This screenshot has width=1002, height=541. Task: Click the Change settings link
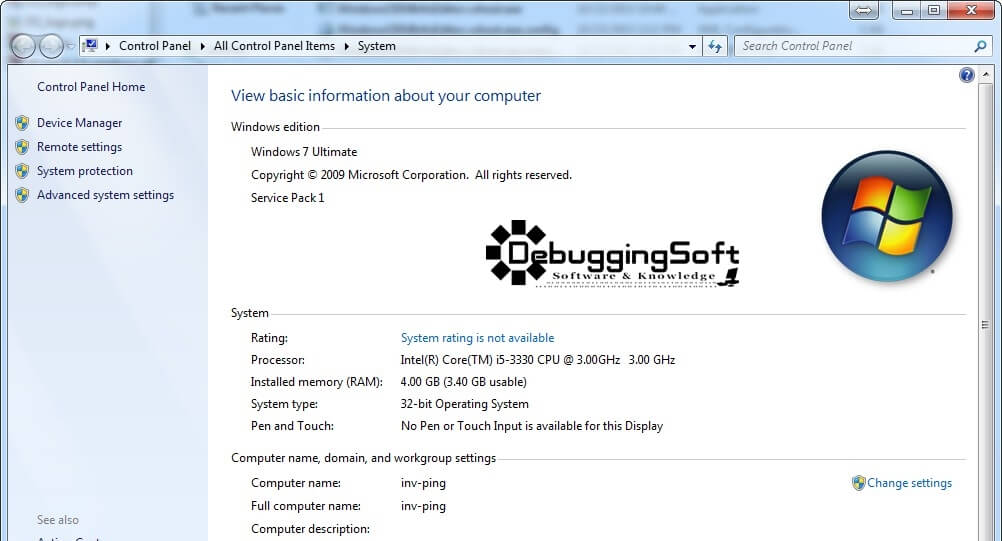point(909,483)
